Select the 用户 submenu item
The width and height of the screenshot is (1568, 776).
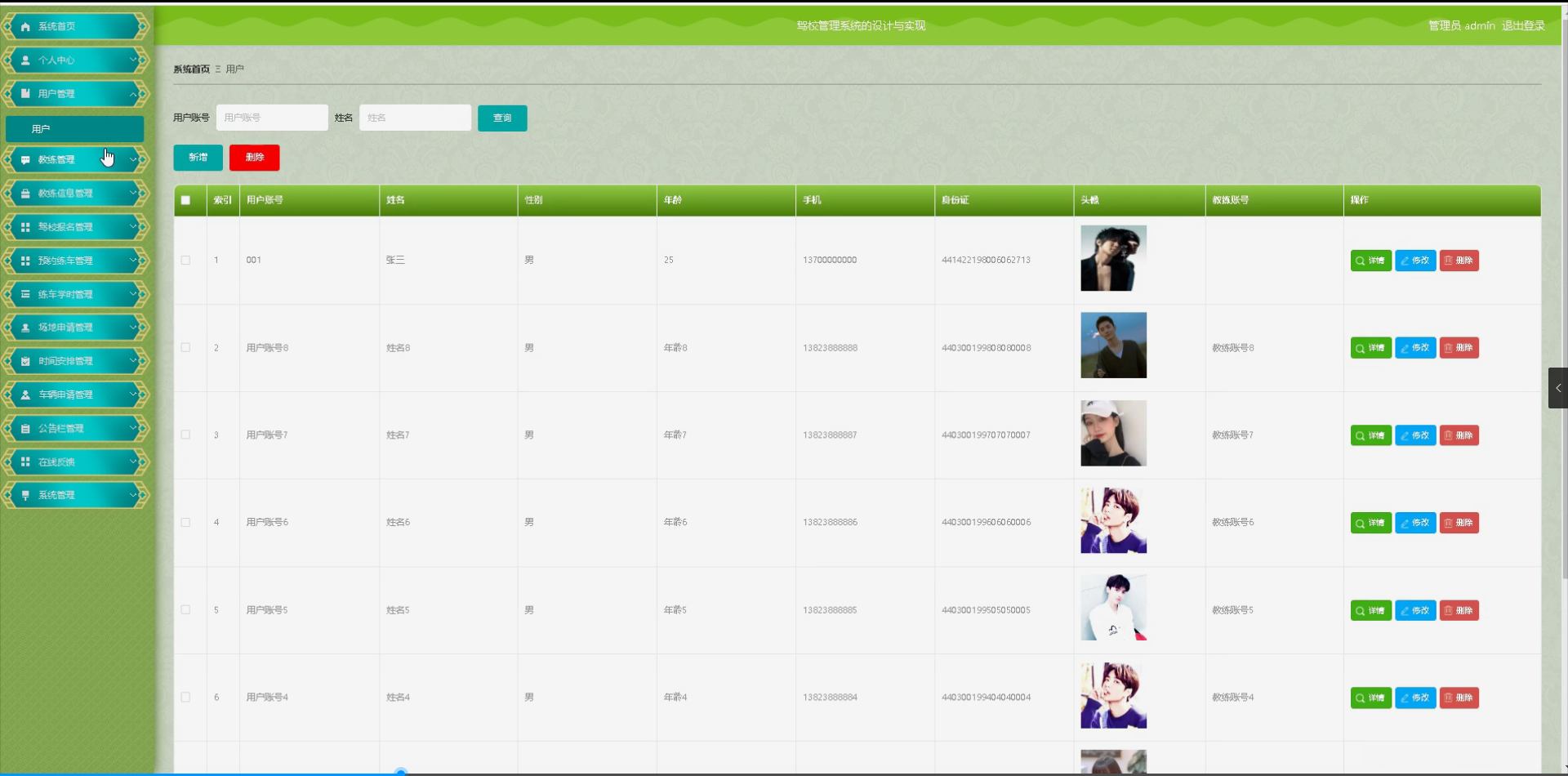click(x=75, y=129)
